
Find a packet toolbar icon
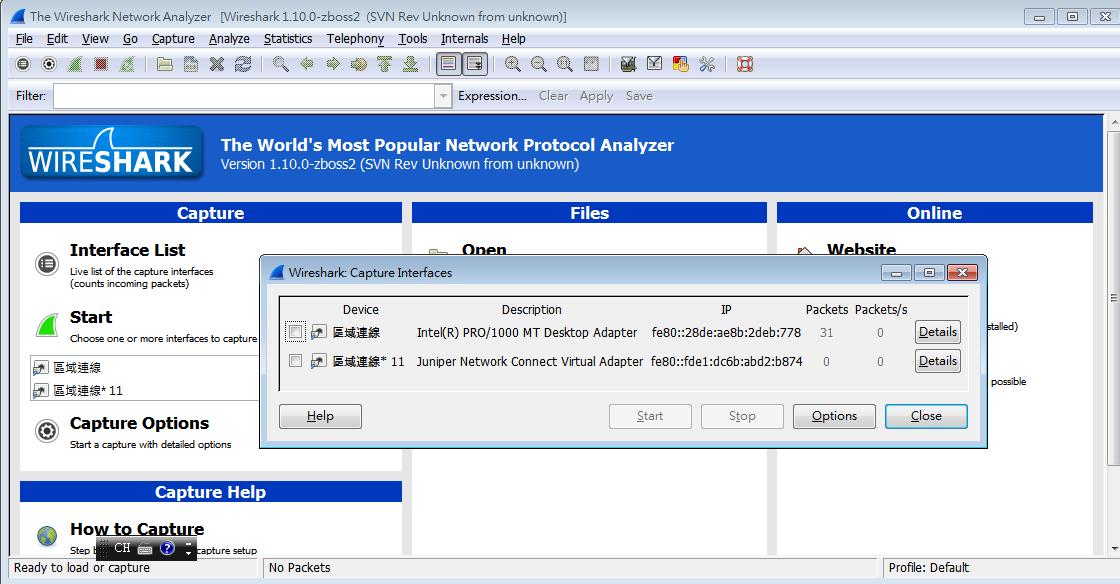coord(281,64)
